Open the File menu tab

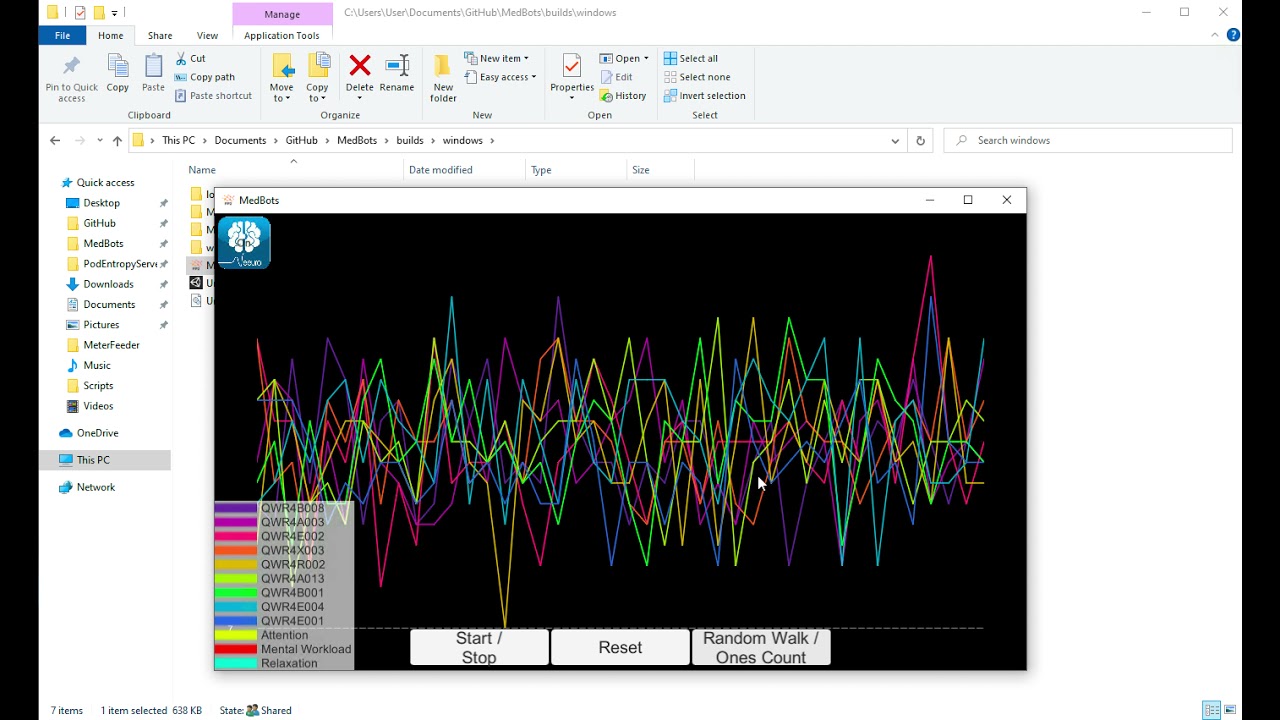point(62,36)
